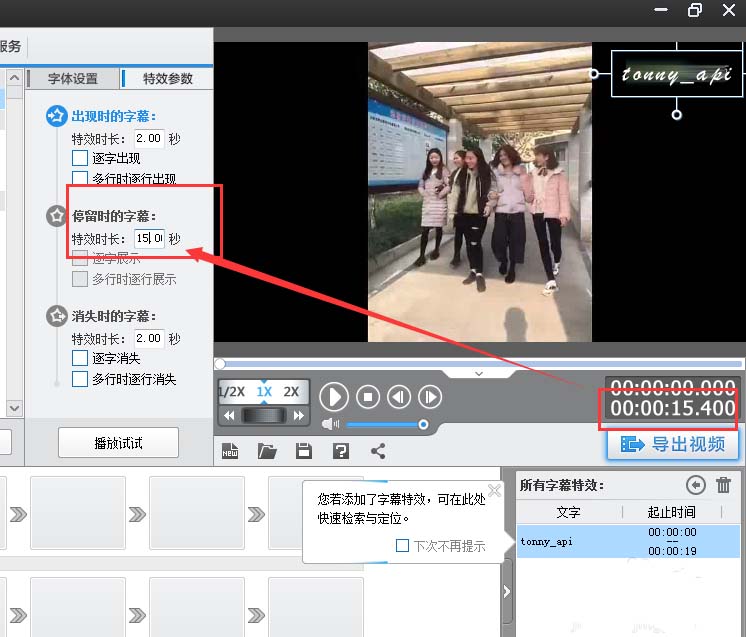This screenshot has width=746, height=637.
Task: Enable 逐字出现 checkbox
Action: coord(79,158)
